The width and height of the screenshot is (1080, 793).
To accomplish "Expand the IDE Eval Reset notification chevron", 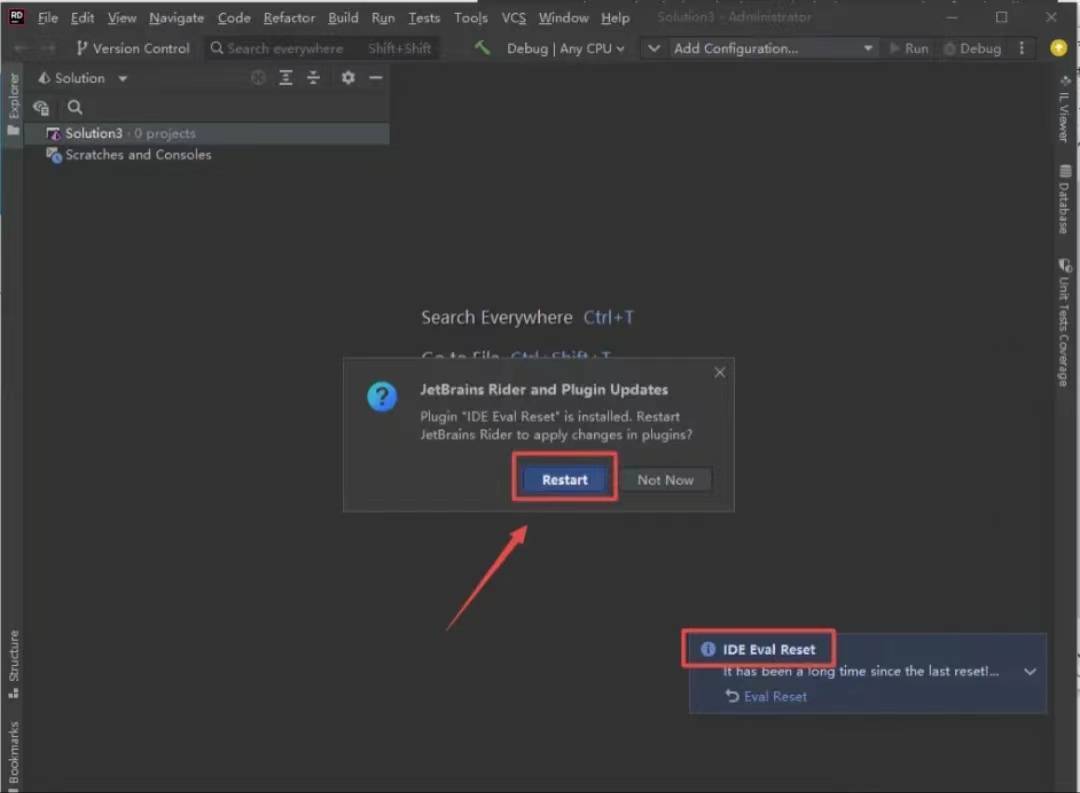I will [1030, 671].
